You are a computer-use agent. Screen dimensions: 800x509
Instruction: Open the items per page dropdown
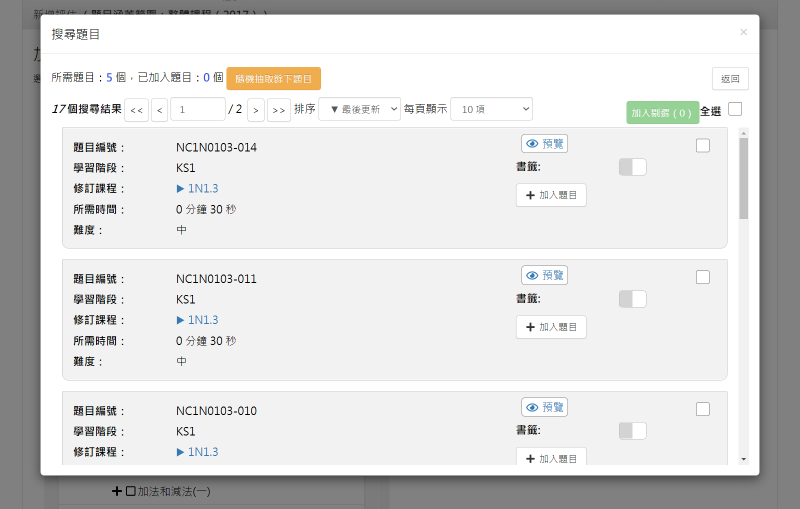tap(491, 109)
